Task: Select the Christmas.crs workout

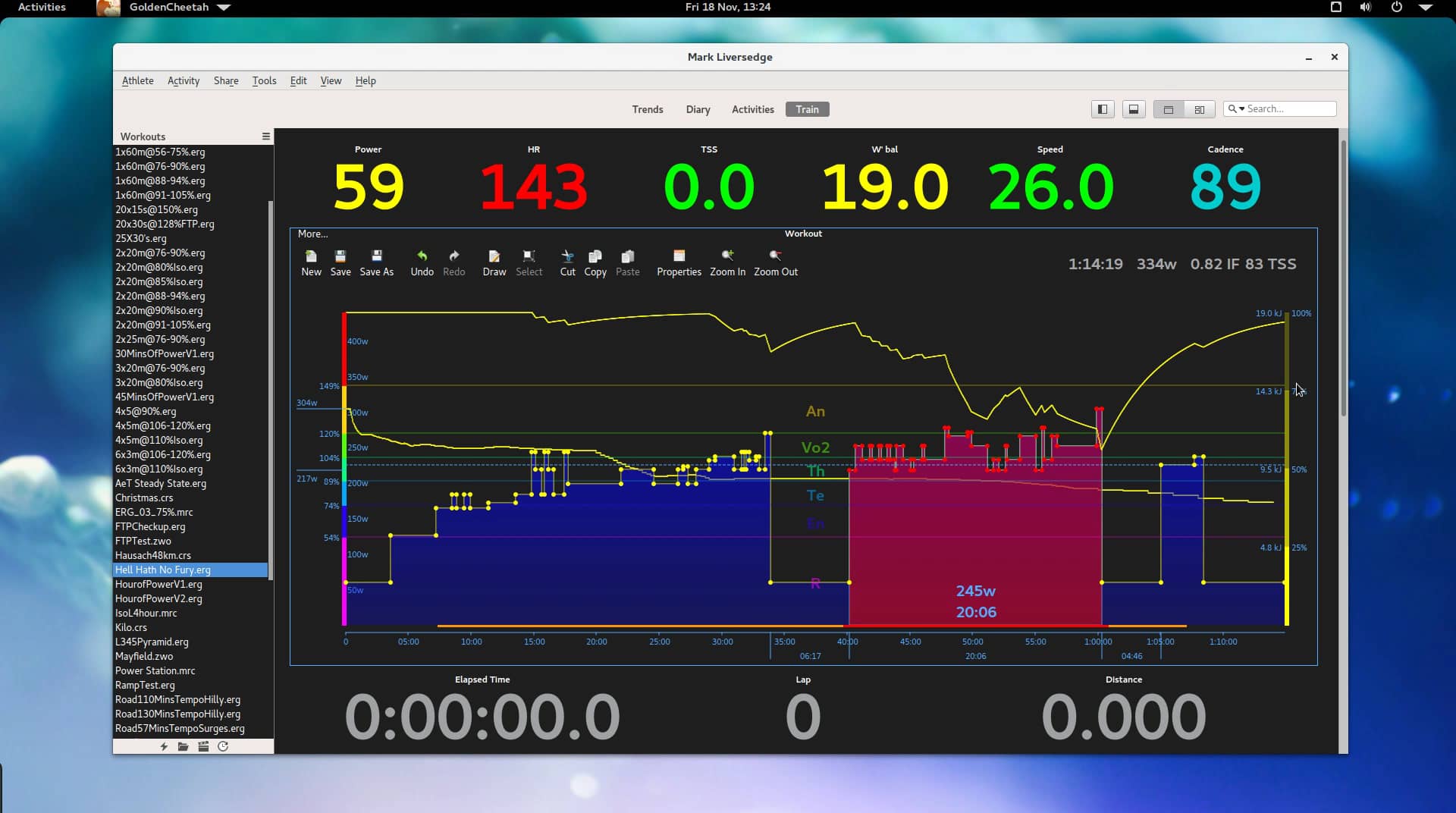Action: [x=190, y=498]
